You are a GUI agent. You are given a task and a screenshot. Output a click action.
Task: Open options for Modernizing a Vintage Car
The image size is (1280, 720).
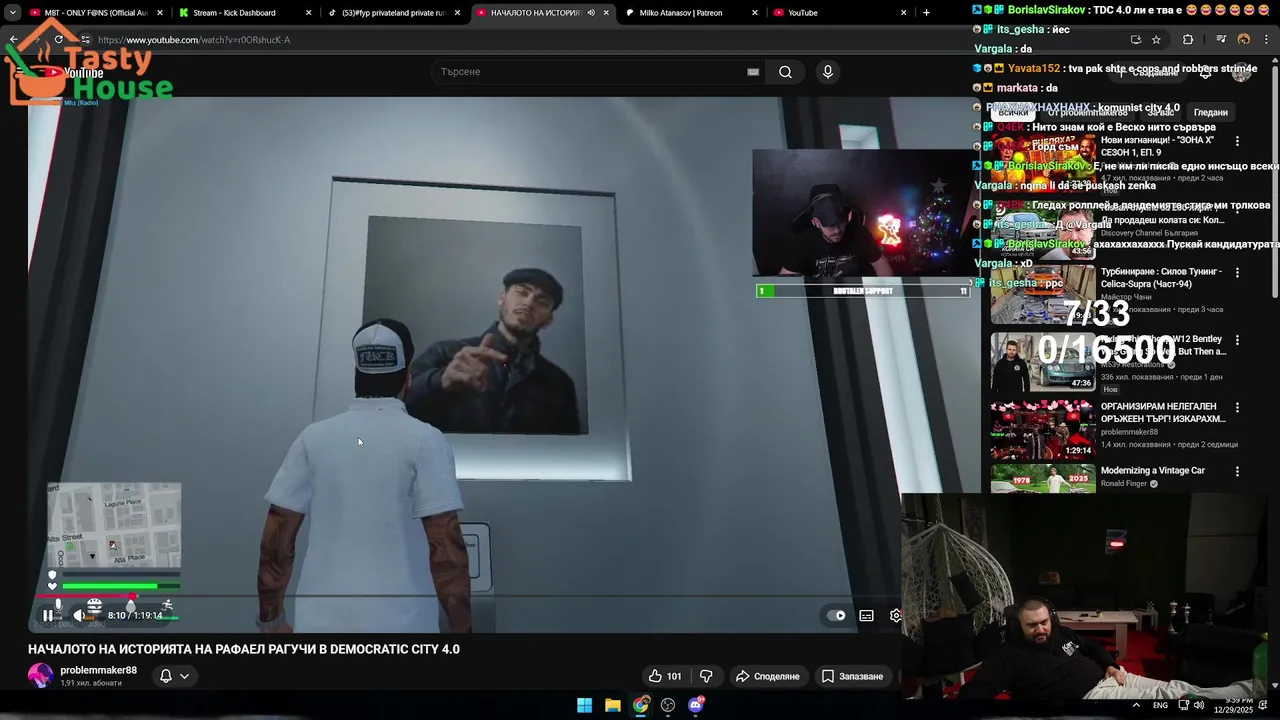[x=1237, y=472]
